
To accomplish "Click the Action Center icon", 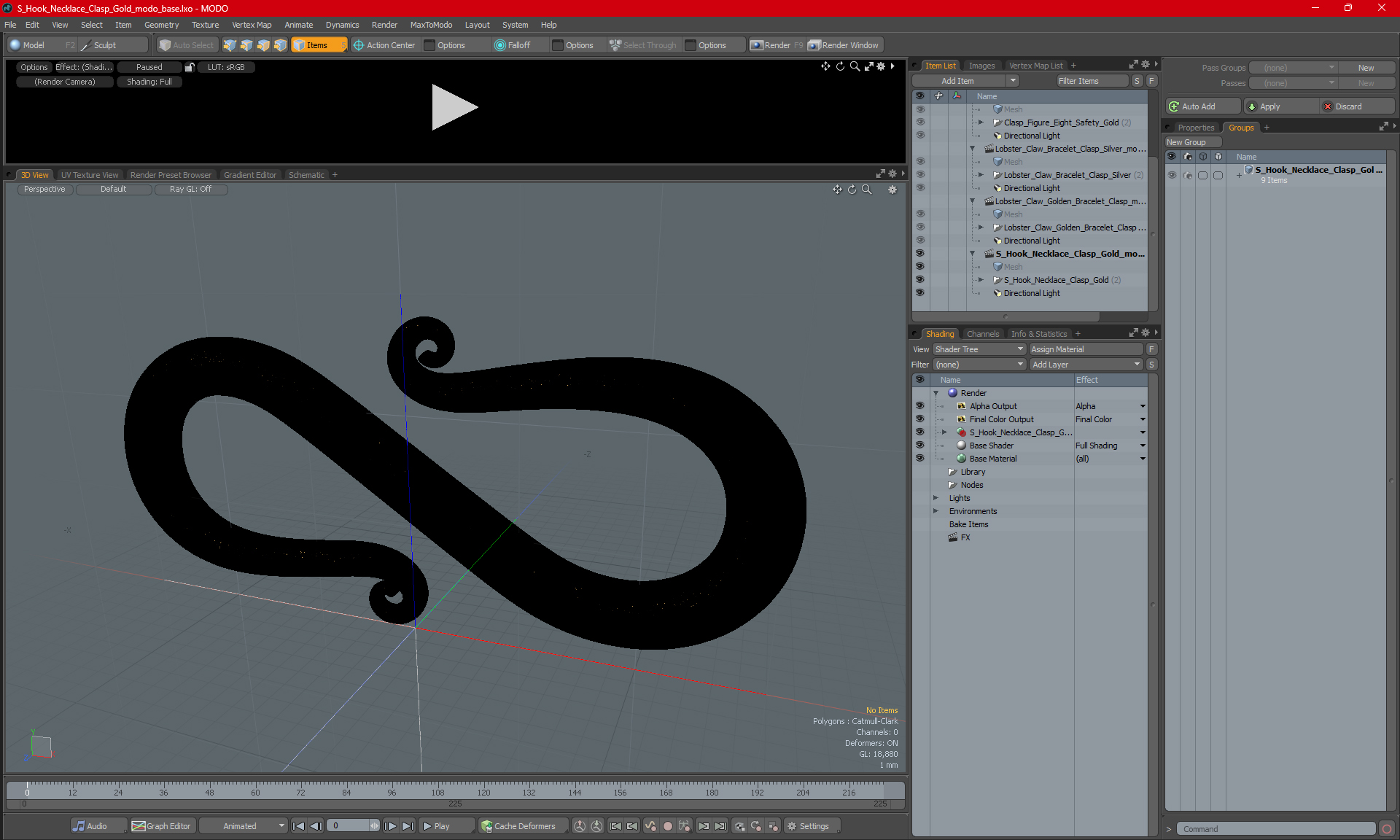I will tap(359, 45).
